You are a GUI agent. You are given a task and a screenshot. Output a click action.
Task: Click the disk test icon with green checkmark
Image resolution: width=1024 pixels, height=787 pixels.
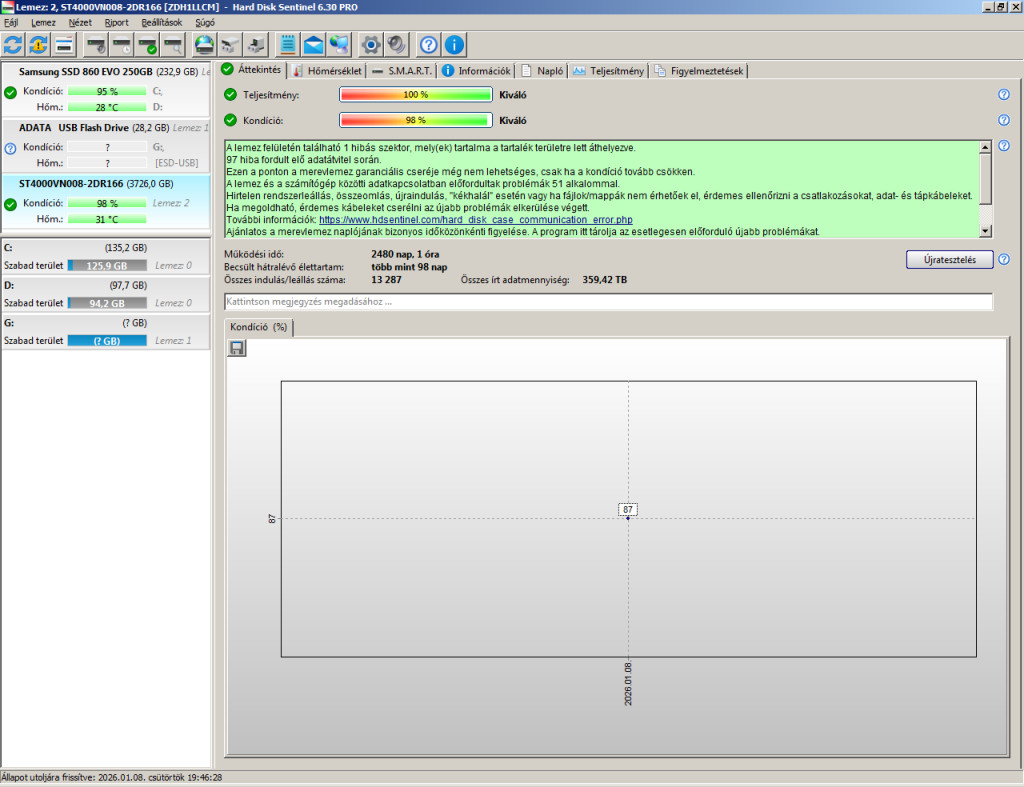(148, 44)
